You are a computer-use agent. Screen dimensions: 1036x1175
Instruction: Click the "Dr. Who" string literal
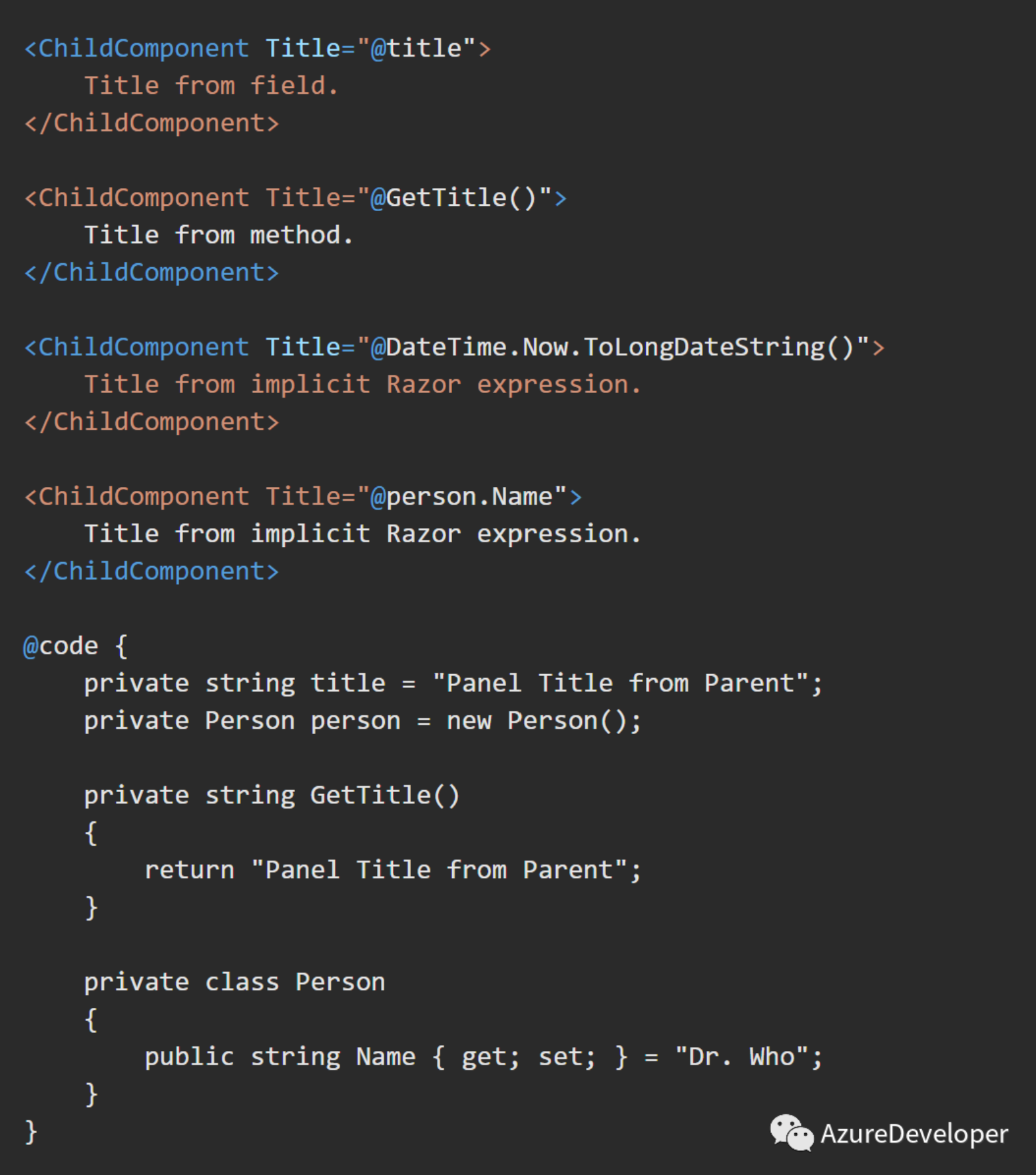pyautogui.click(x=741, y=1056)
